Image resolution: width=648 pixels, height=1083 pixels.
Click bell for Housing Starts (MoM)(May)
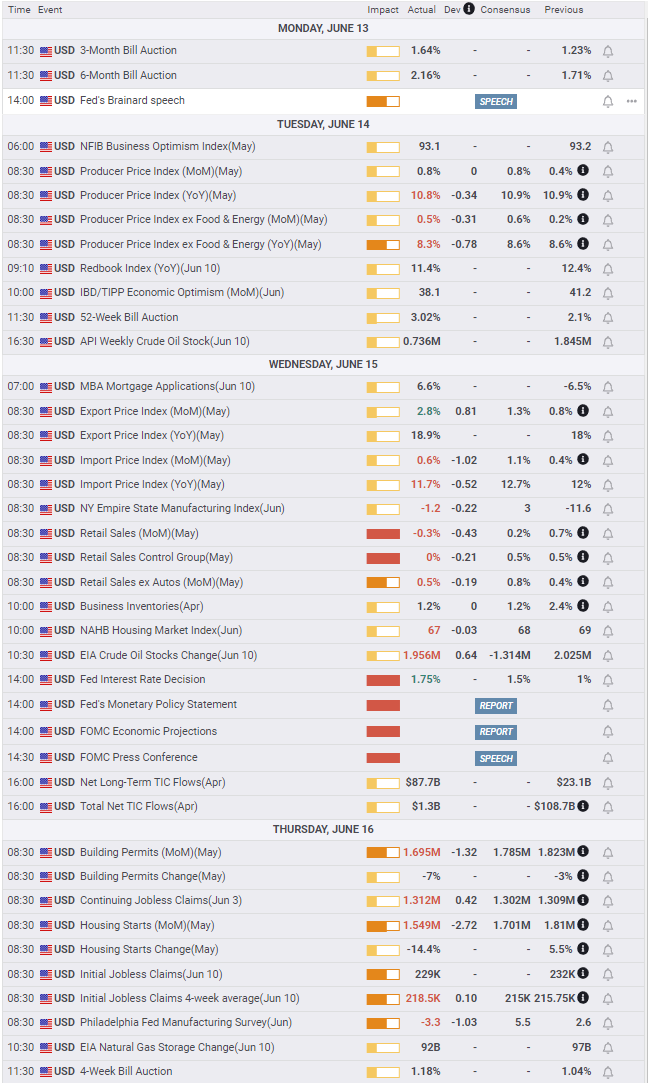click(x=608, y=926)
